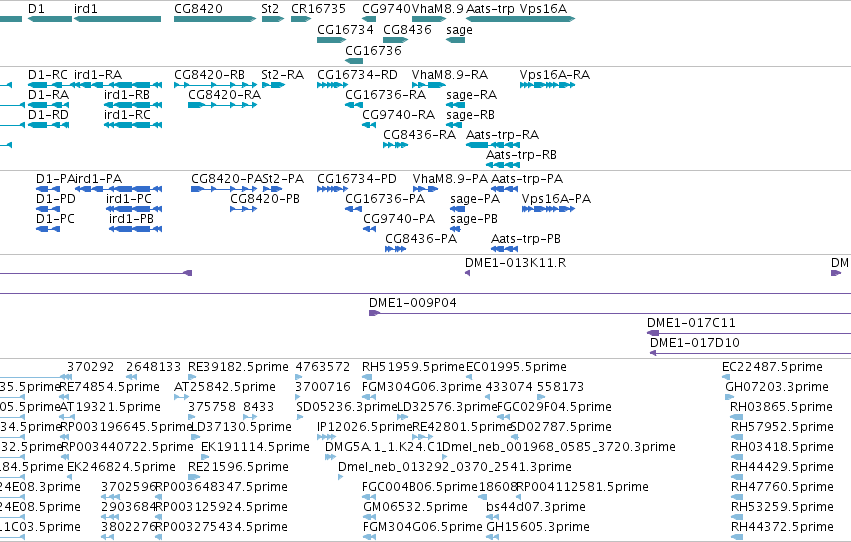This screenshot has width=851, height=542.
Task: Click the CG16736 gene feature
Action: point(354,61)
